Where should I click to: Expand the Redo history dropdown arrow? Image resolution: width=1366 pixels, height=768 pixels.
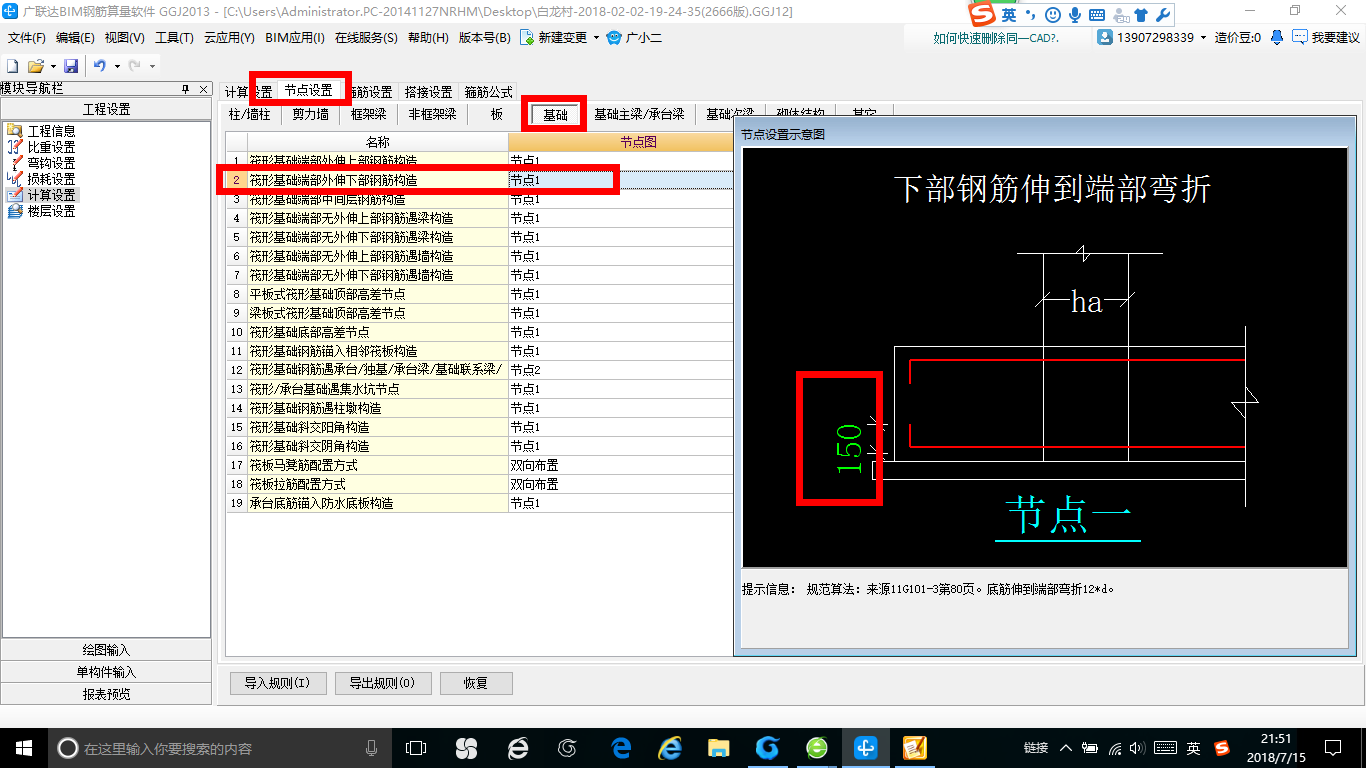click(152, 66)
